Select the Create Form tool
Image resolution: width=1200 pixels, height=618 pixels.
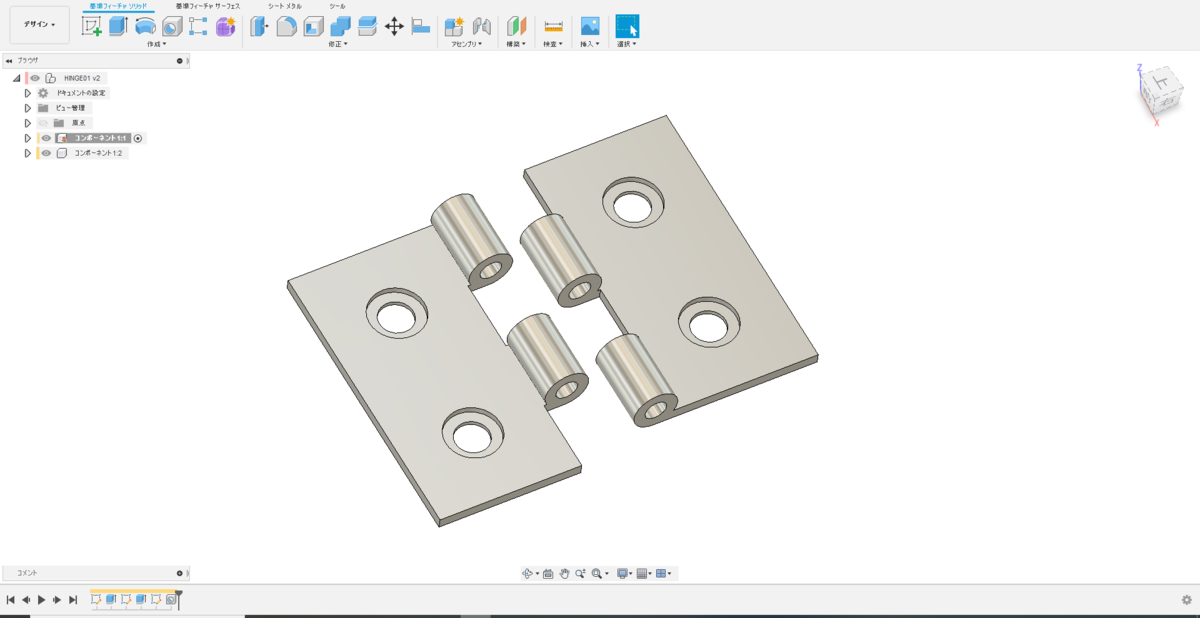(x=225, y=27)
